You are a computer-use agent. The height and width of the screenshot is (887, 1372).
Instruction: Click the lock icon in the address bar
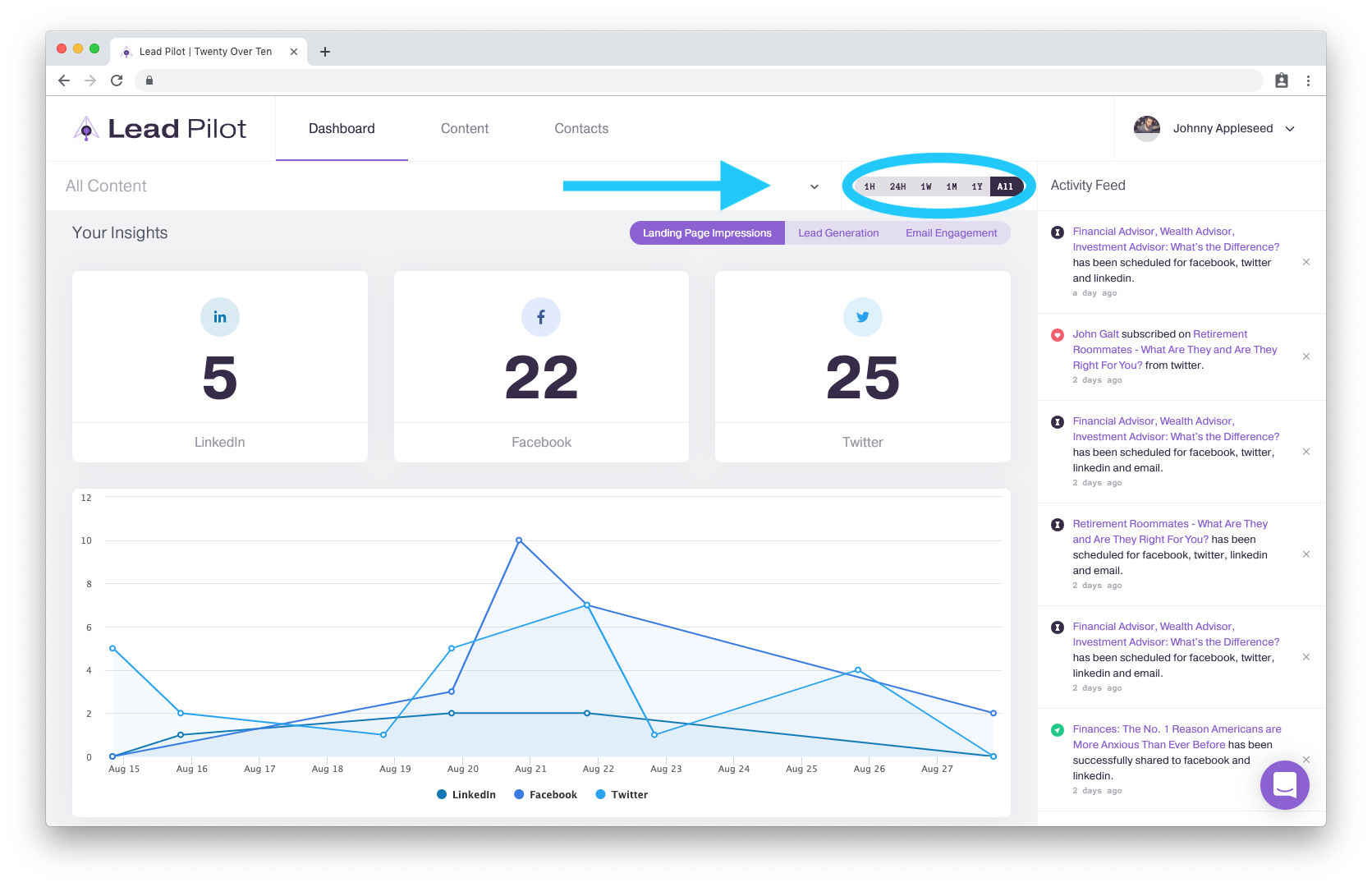(x=149, y=80)
